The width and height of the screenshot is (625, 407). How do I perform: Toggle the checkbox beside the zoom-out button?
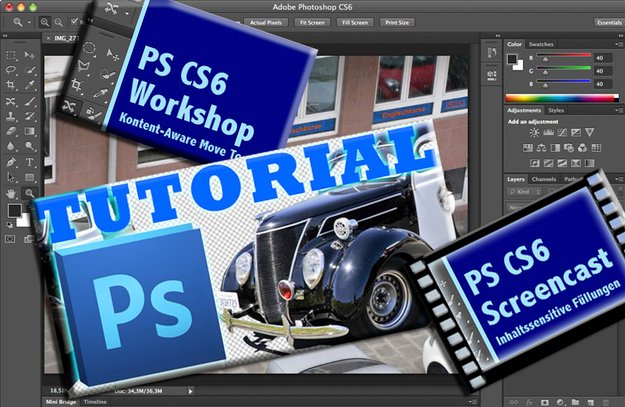(74, 22)
